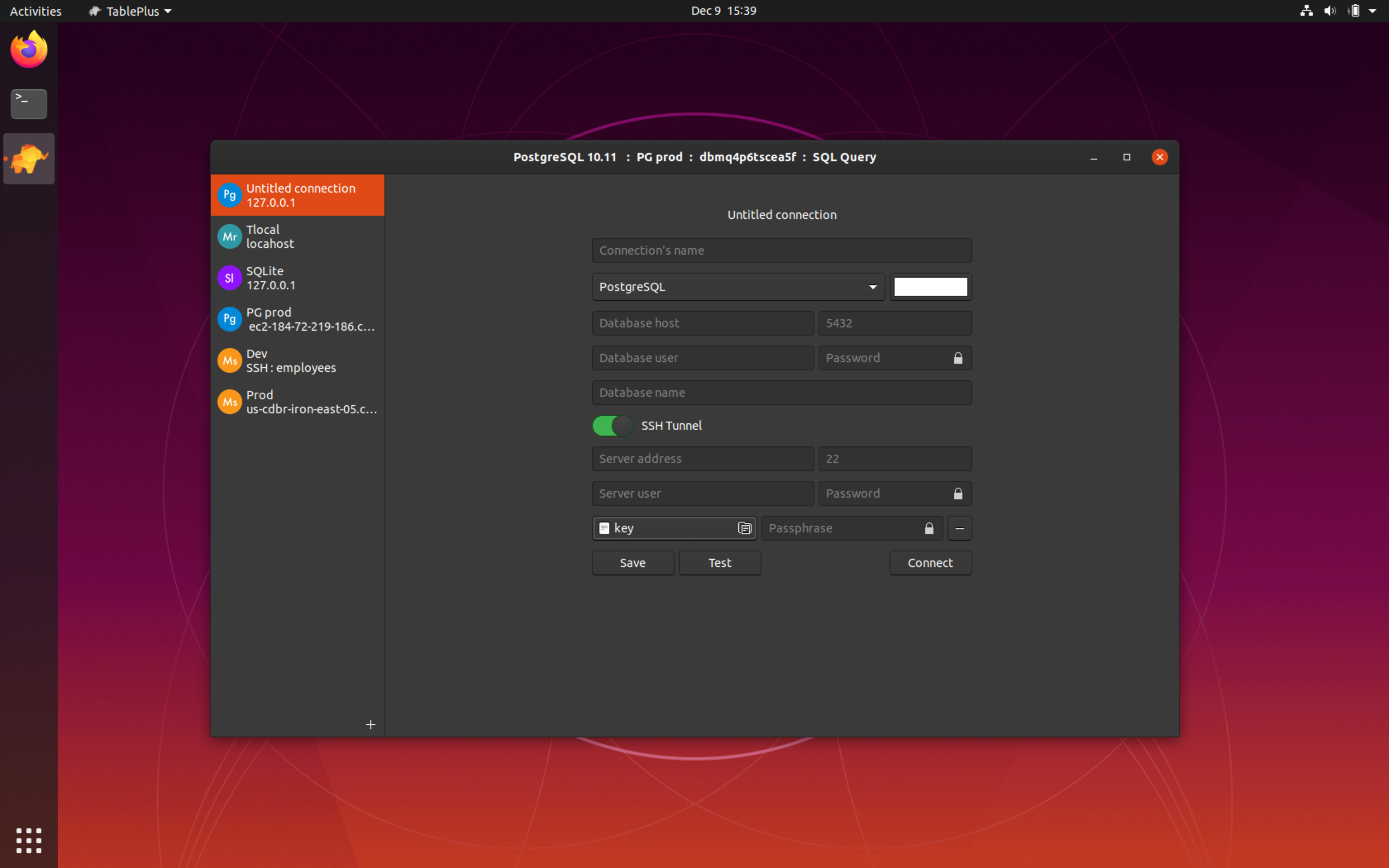
Task: Select PostgreSQL from database type dropdown
Action: (x=735, y=287)
